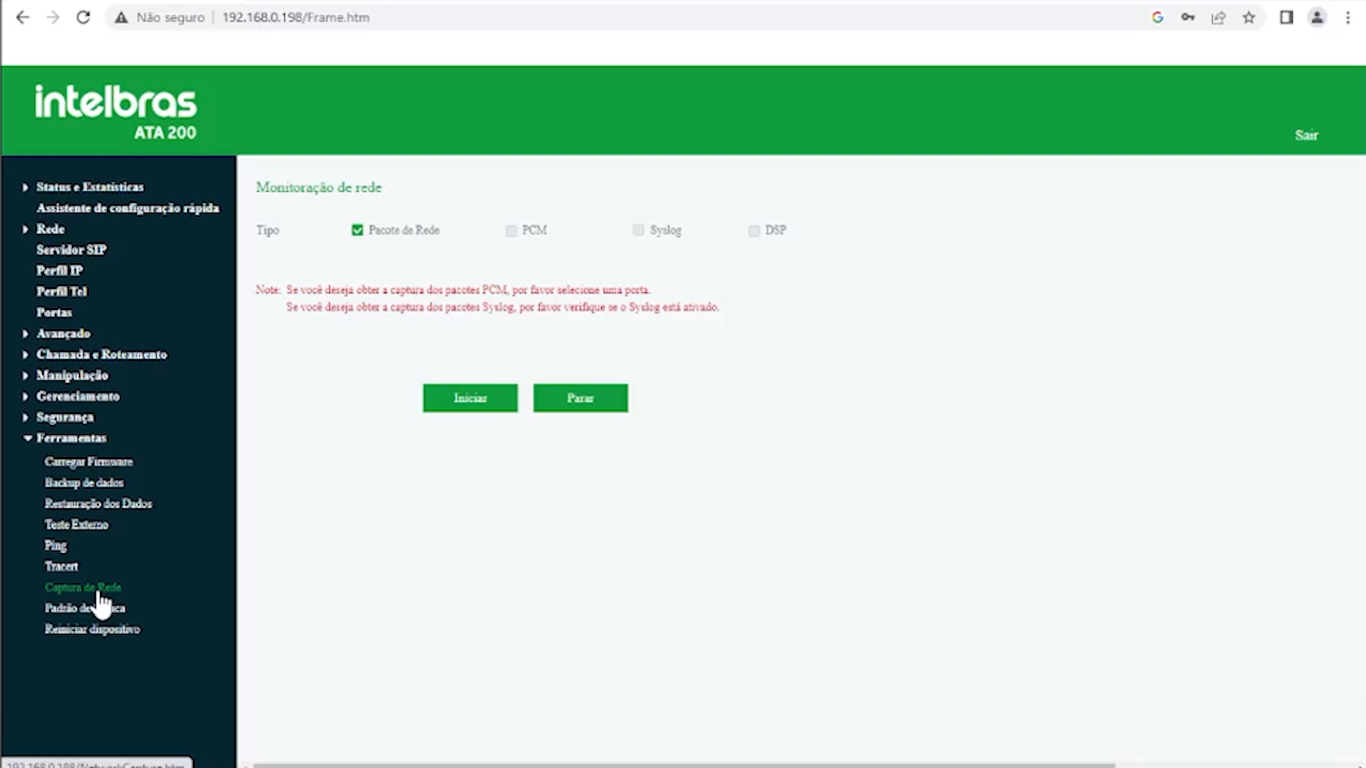Open the Servidor SIP page
The height and width of the screenshot is (768, 1366).
pyautogui.click(x=71, y=250)
